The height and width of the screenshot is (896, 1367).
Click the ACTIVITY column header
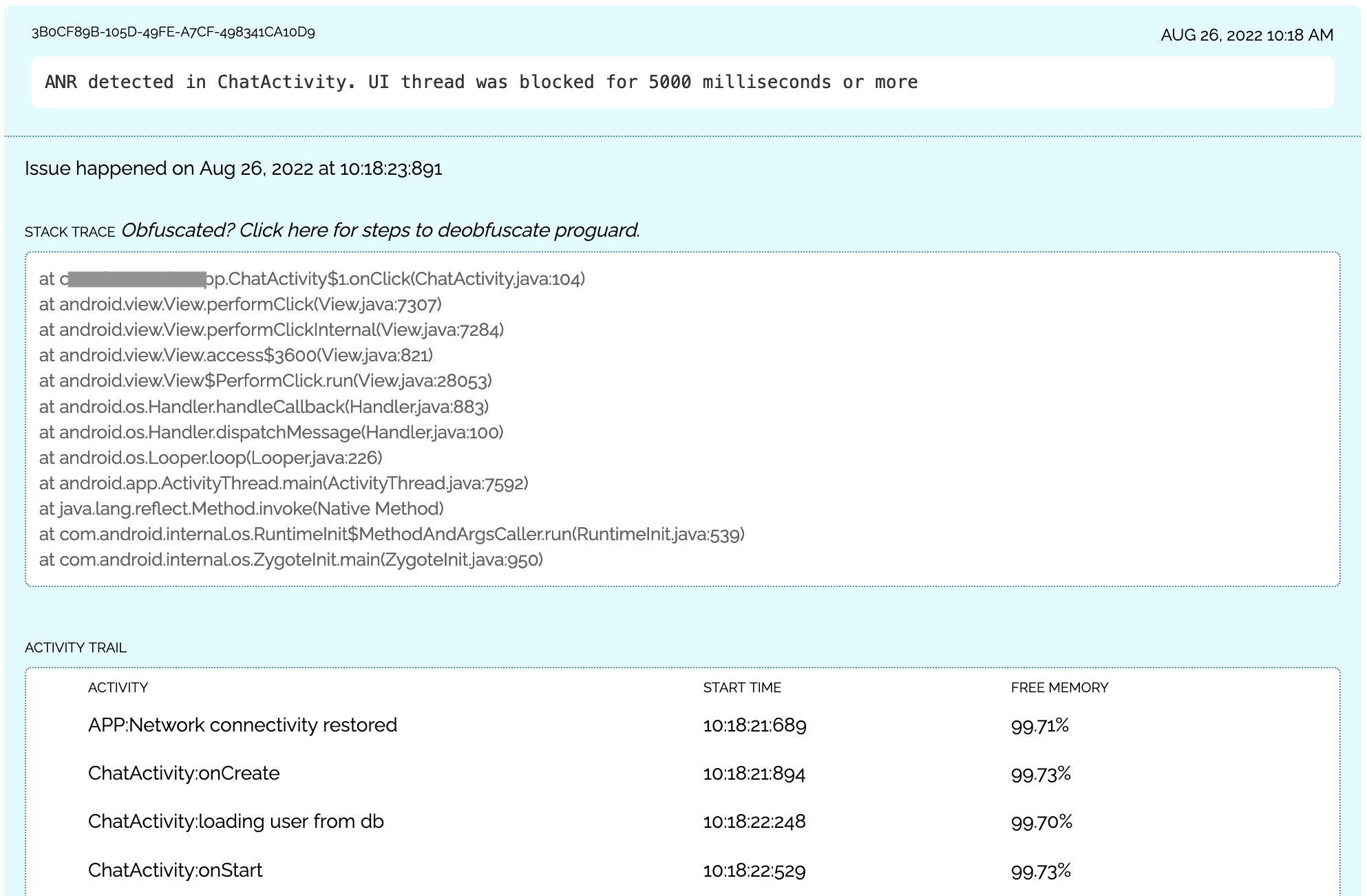(x=118, y=687)
